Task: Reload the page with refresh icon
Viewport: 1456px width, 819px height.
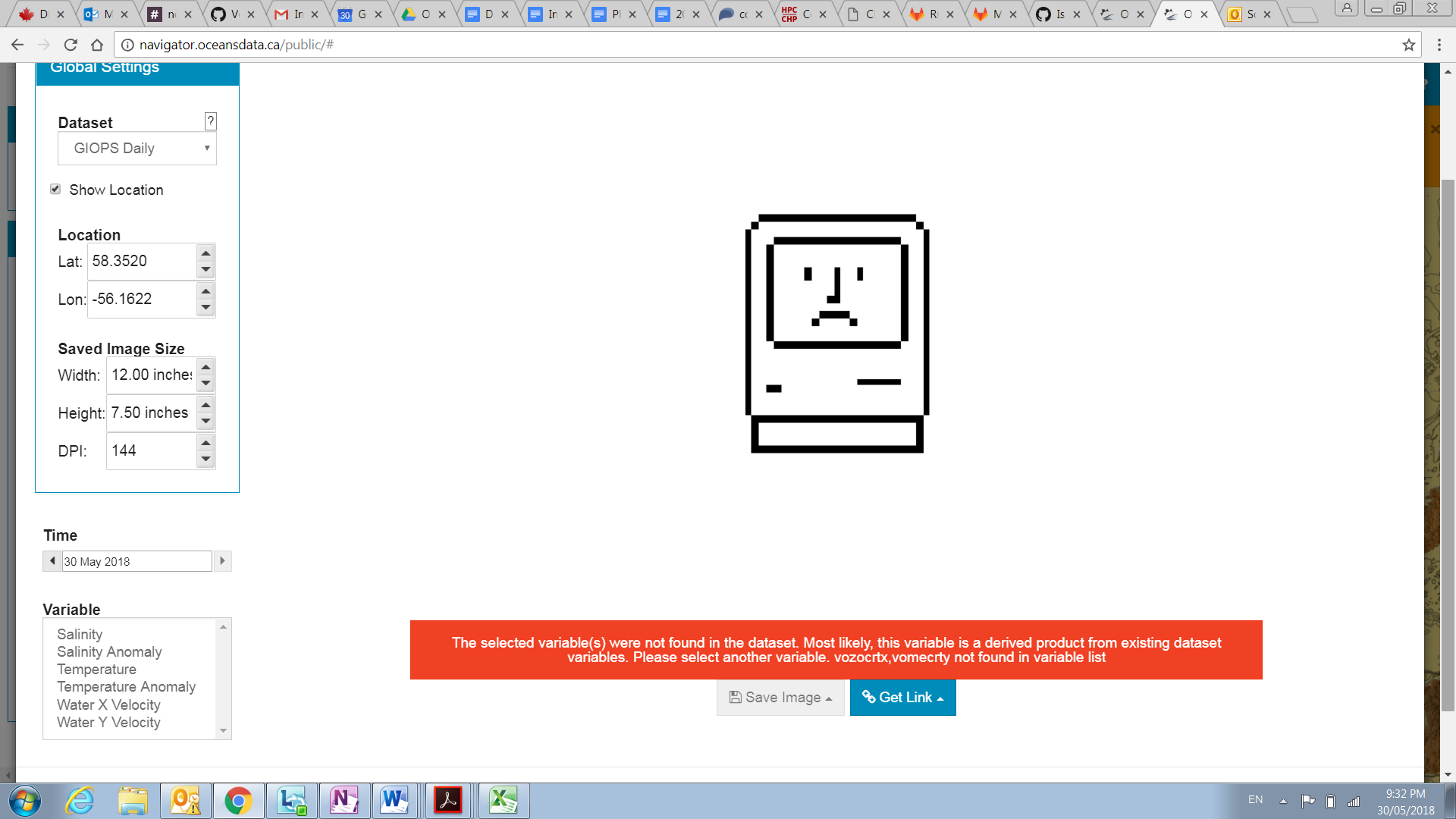Action: coord(71,45)
